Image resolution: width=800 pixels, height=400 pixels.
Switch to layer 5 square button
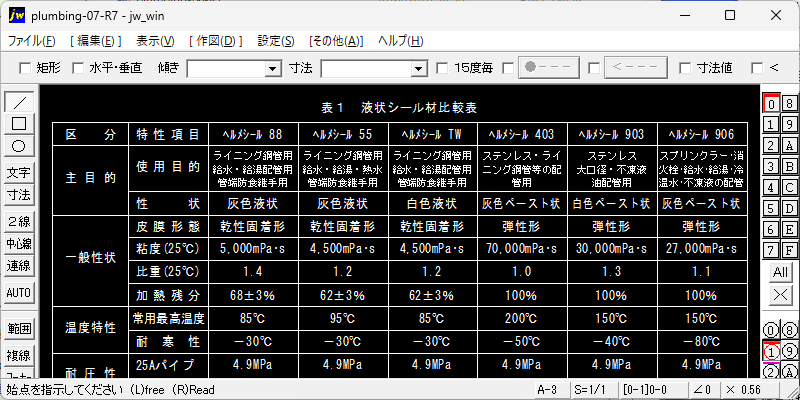click(771, 208)
